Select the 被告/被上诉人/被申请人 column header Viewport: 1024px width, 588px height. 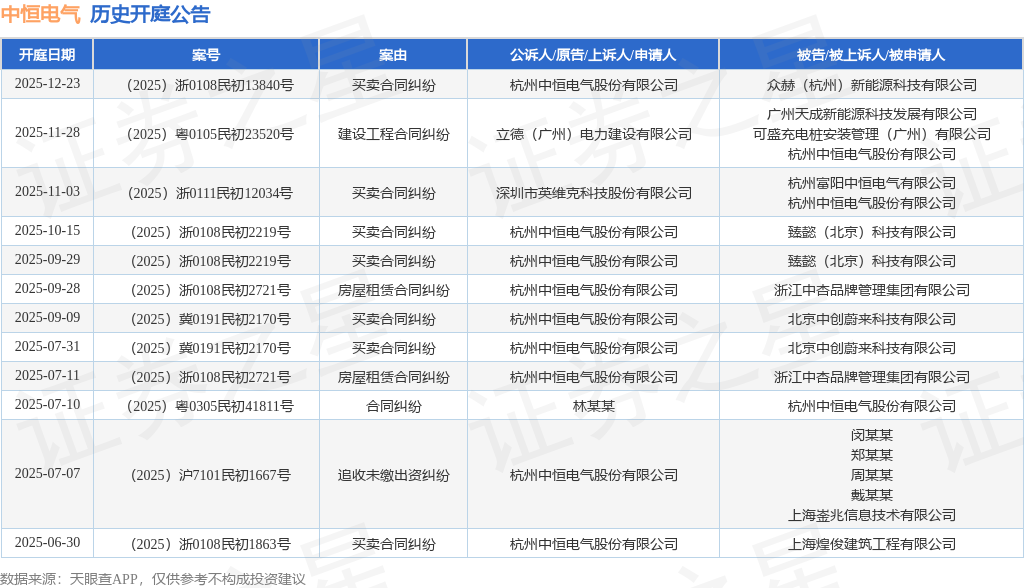(871, 55)
